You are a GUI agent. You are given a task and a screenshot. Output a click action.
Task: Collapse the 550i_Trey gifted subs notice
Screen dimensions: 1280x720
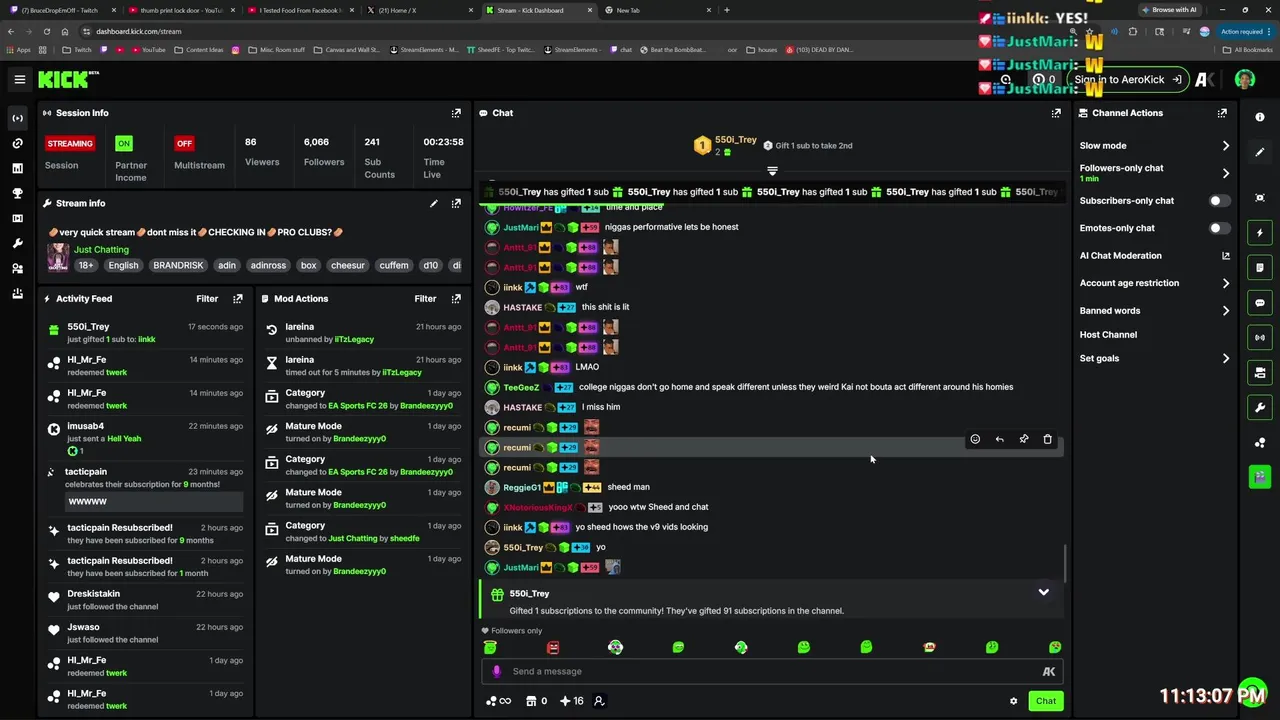pos(1043,592)
